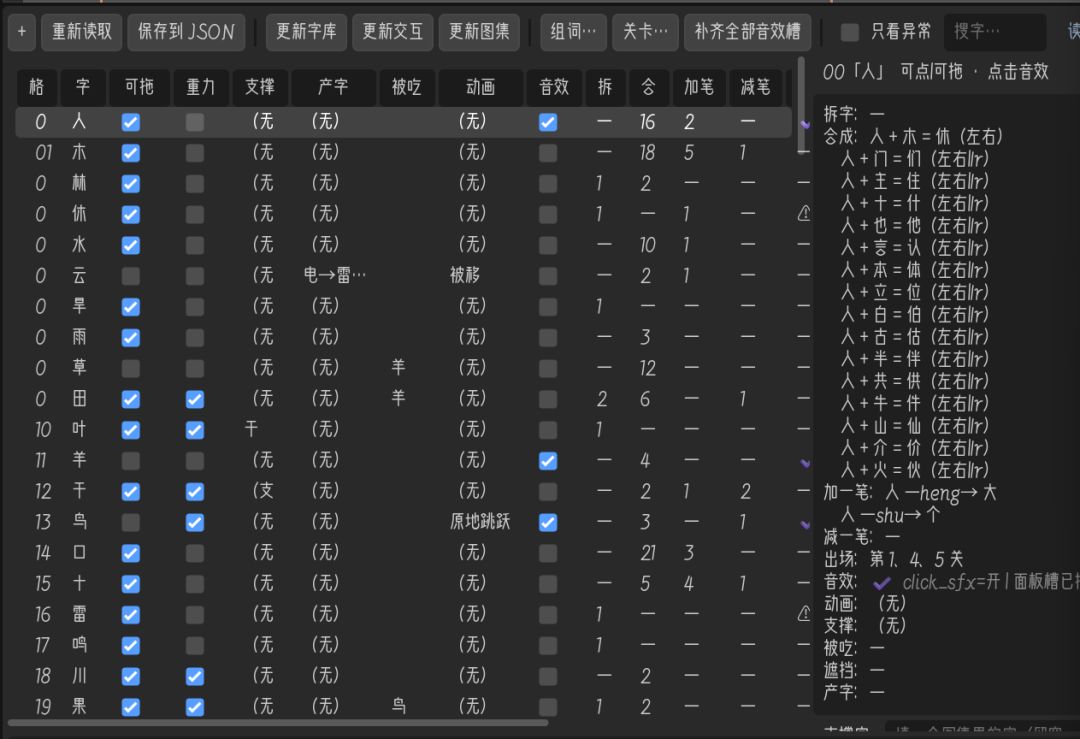Click the 动画 column header
Image resolution: width=1080 pixels, height=739 pixels.
tap(481, 87)
